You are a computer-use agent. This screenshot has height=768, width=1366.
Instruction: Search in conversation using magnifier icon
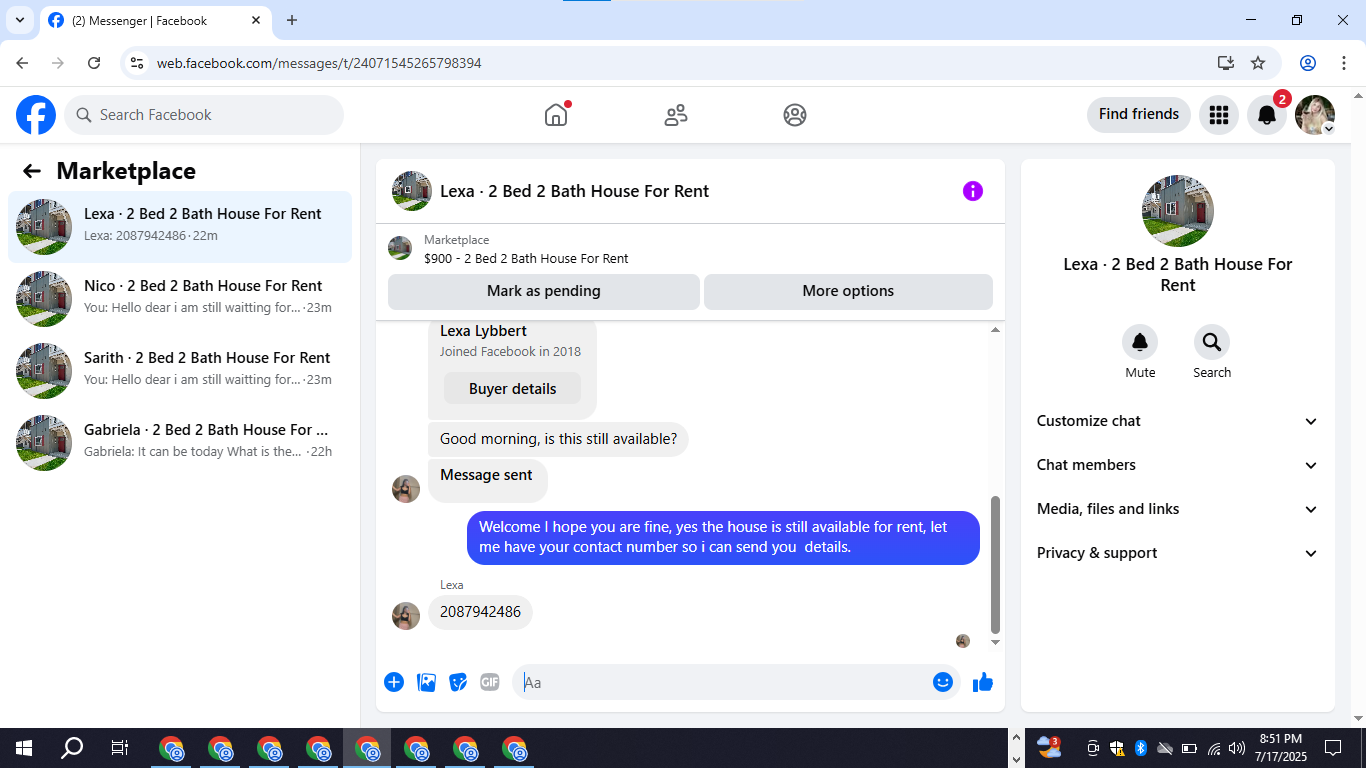coord(1212,343)
